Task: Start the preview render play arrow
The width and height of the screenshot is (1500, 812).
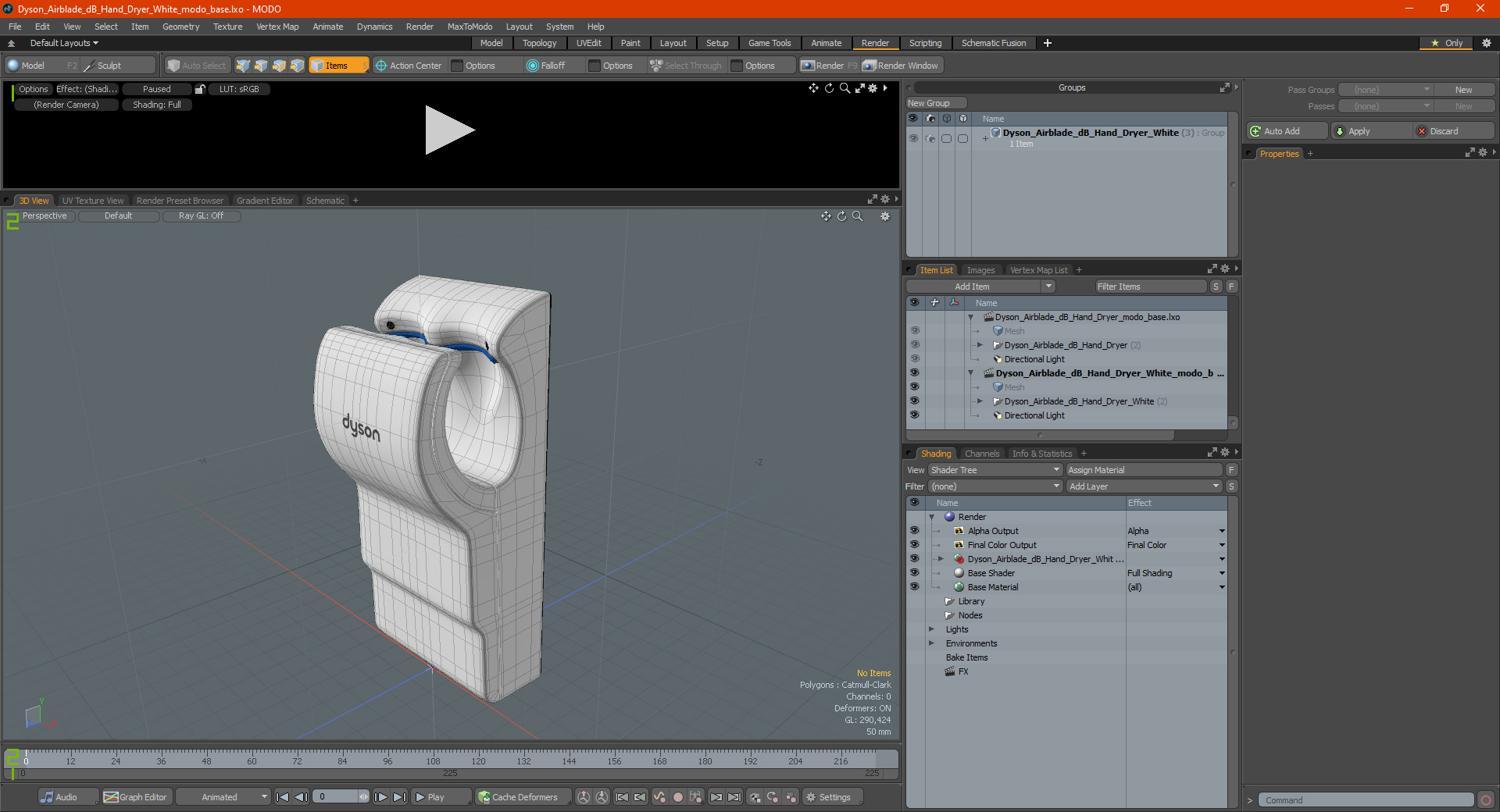Action: [x=448, y=130]
